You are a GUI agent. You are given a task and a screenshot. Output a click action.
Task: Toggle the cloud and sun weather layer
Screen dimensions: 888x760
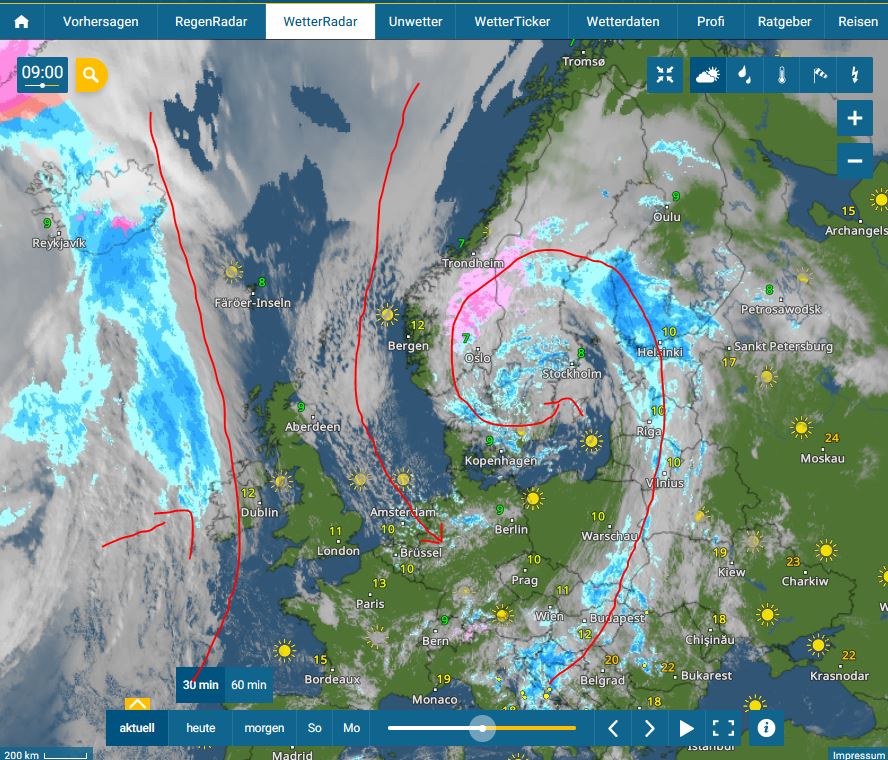pos(708,74)
